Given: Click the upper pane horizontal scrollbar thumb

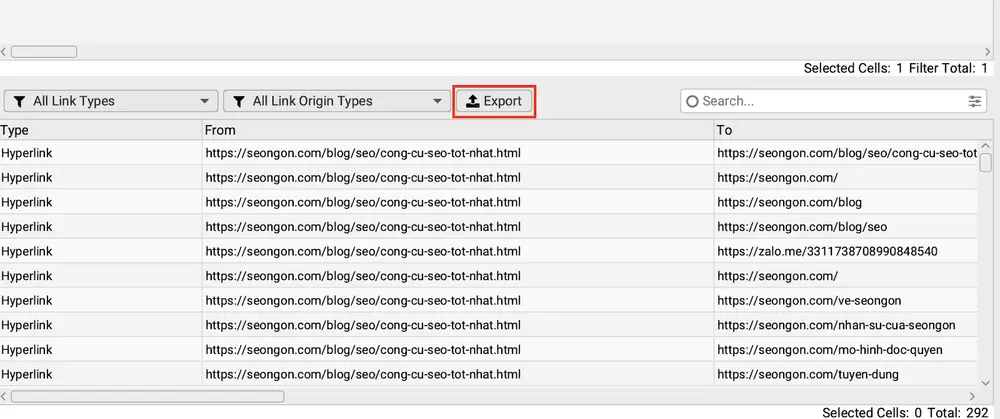Looking at the screenshot, I should [x=44, y=52].
